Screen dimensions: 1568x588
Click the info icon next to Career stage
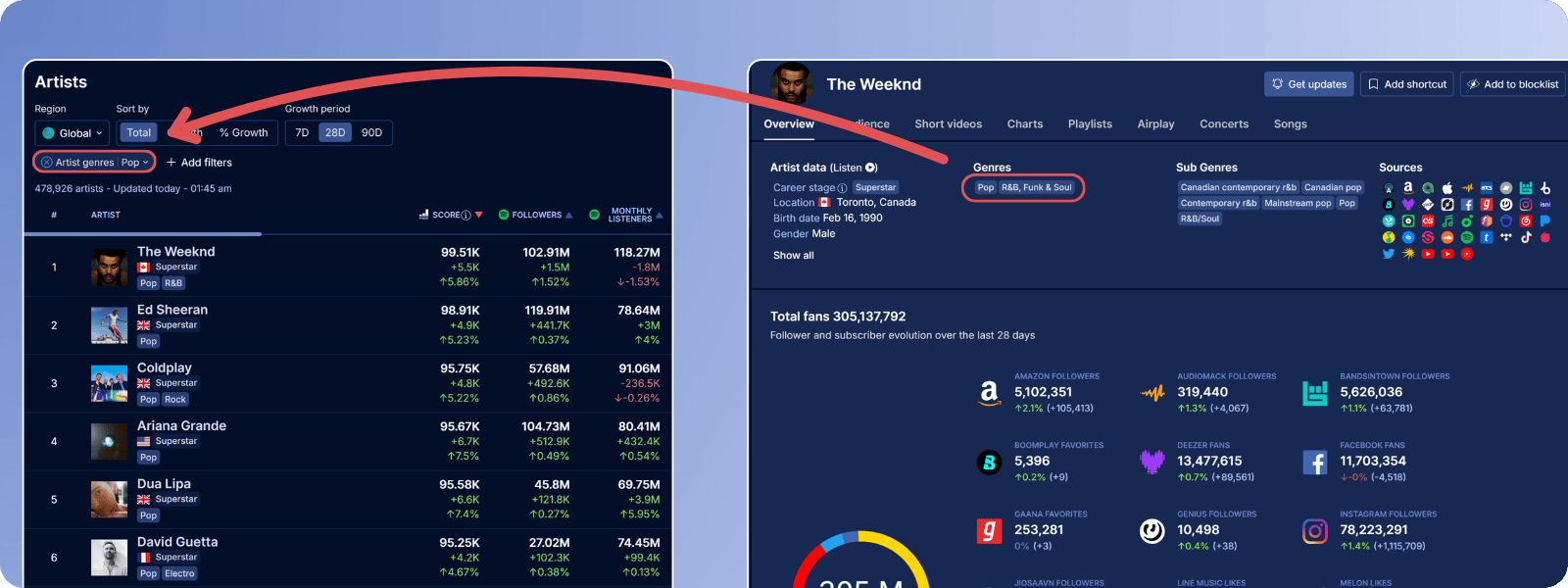click(x=842, y=188)
